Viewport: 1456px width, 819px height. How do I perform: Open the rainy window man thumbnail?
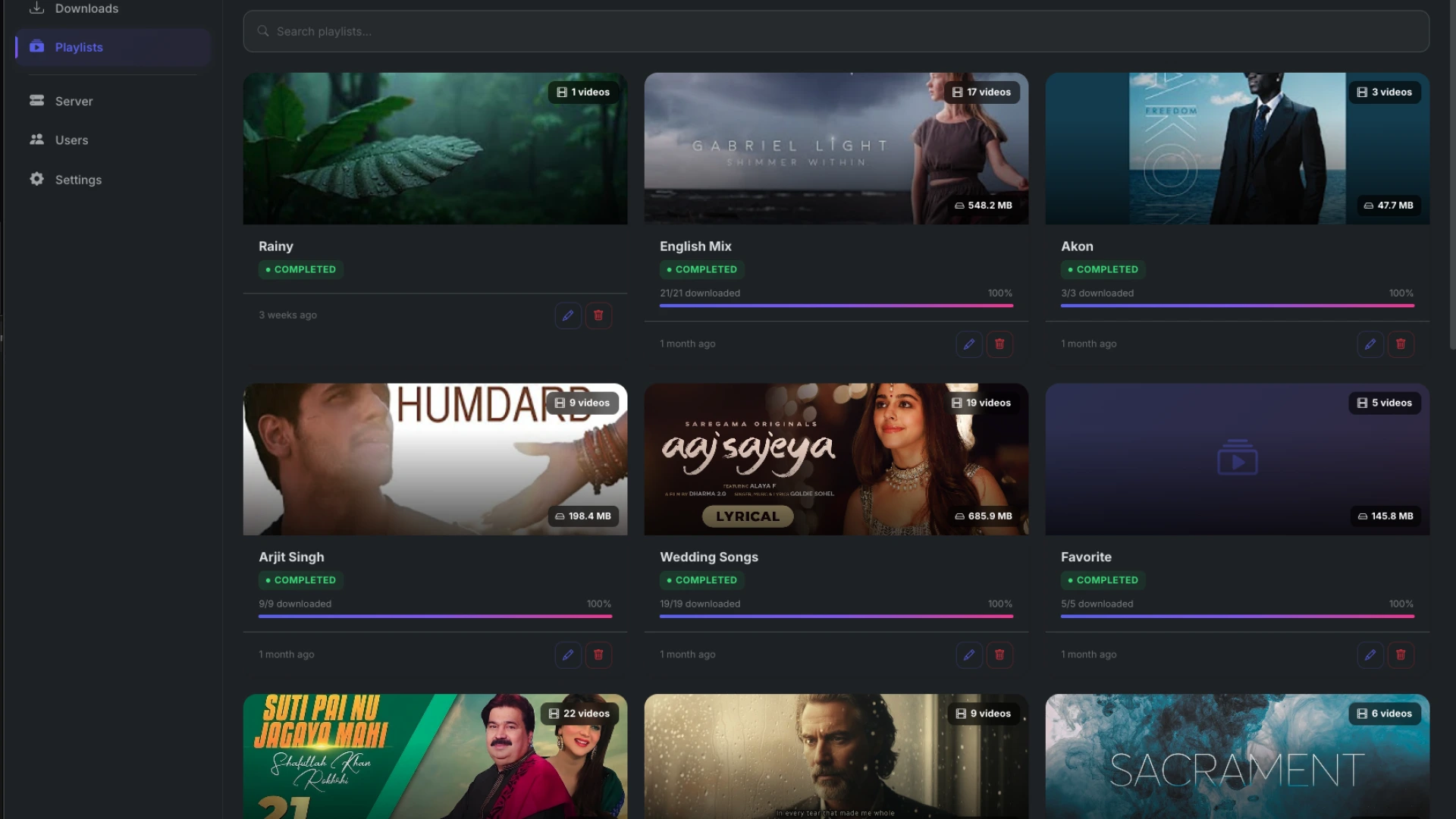tap(836, 756)
